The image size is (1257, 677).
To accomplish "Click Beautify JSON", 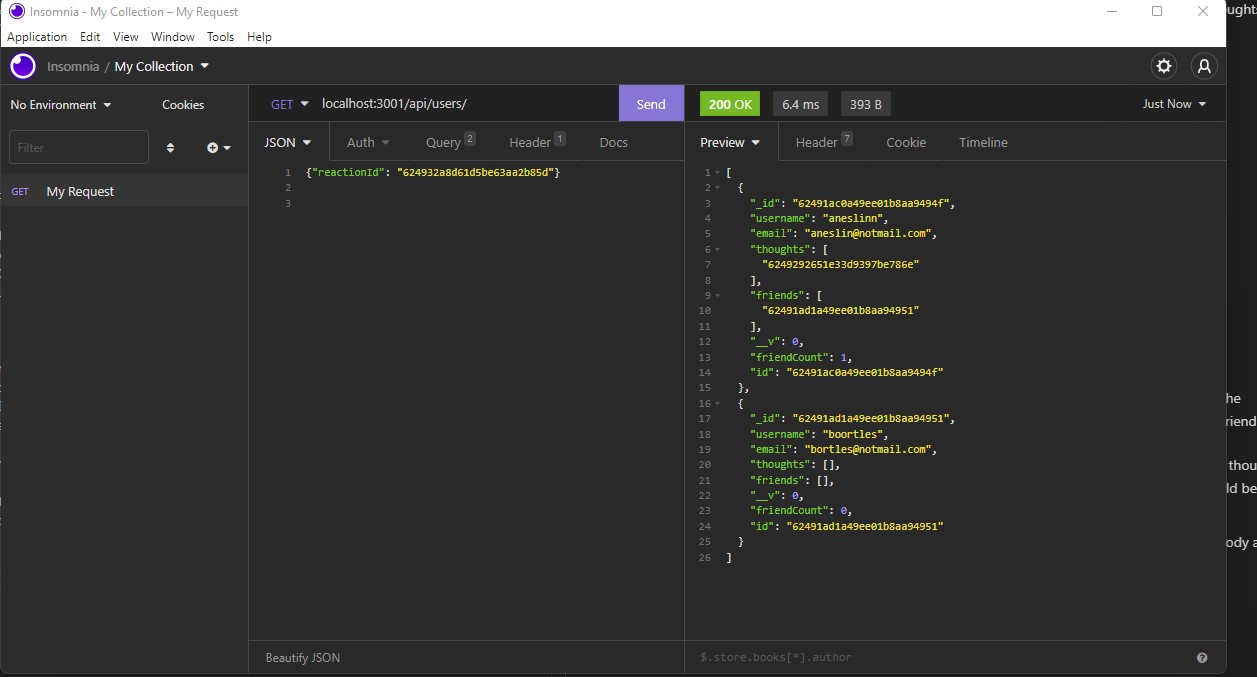I will 302,658.
